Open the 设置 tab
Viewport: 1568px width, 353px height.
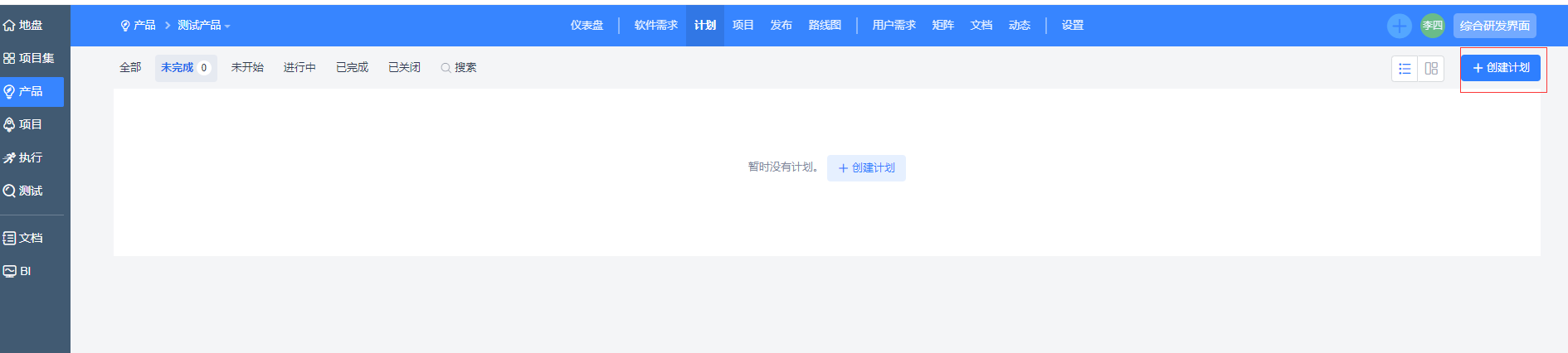(1073, 26)
